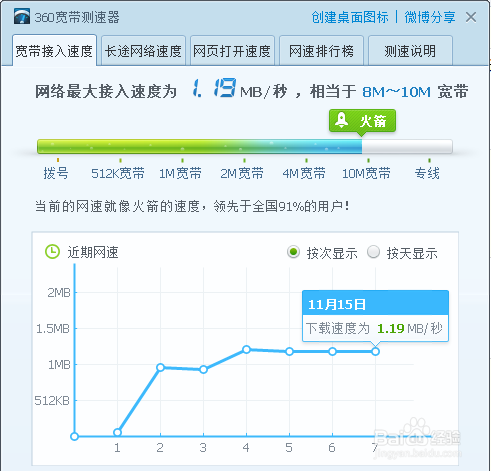Click chart data point for test 1

pos(117,432)
